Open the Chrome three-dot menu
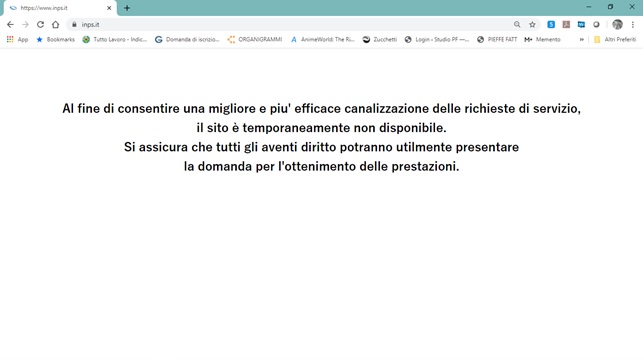Viewport: 644px width, 360px height. click(632, 25)
